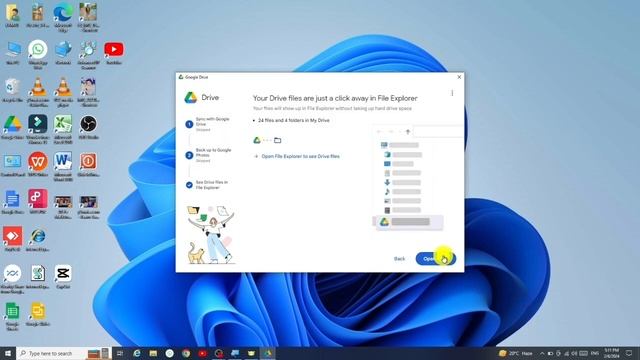Launch CapCut desktop shortcut
The width and height of the screenshot is (640, 360).
click(x=63, y=277)
